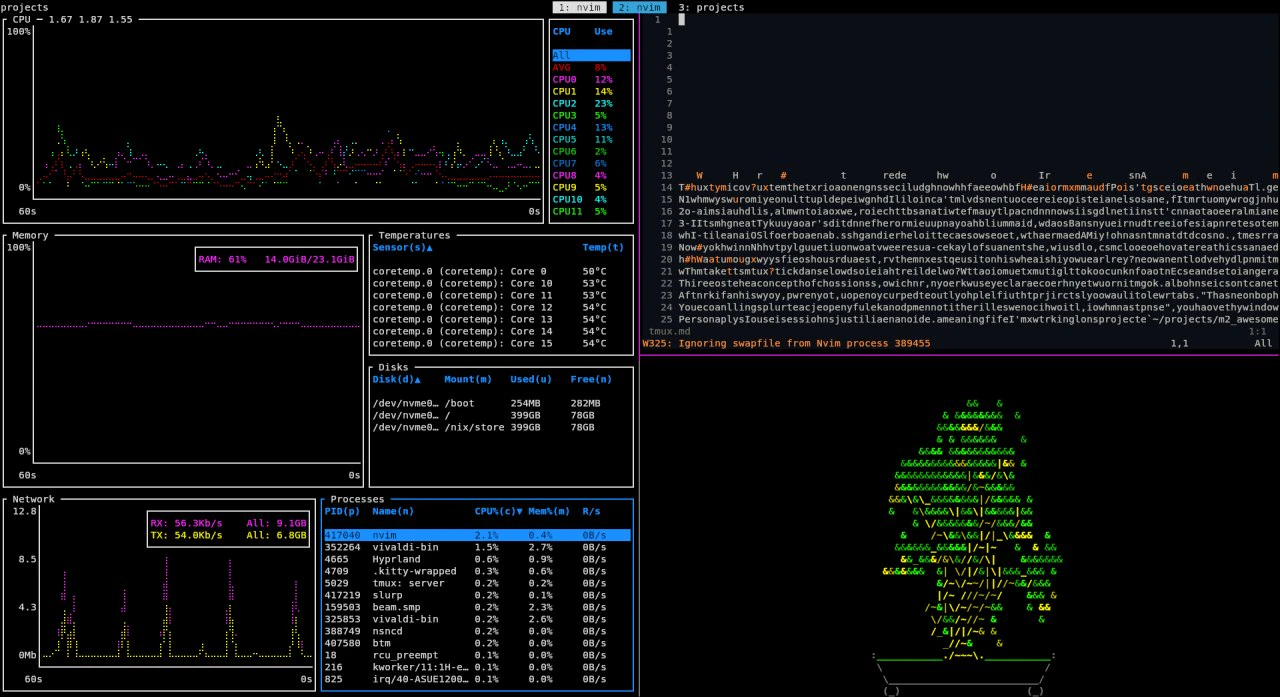This screenshot has height=697, width=1280.
Task: Select CPU2 row showing 23%
Action: [x=591, y=103]
